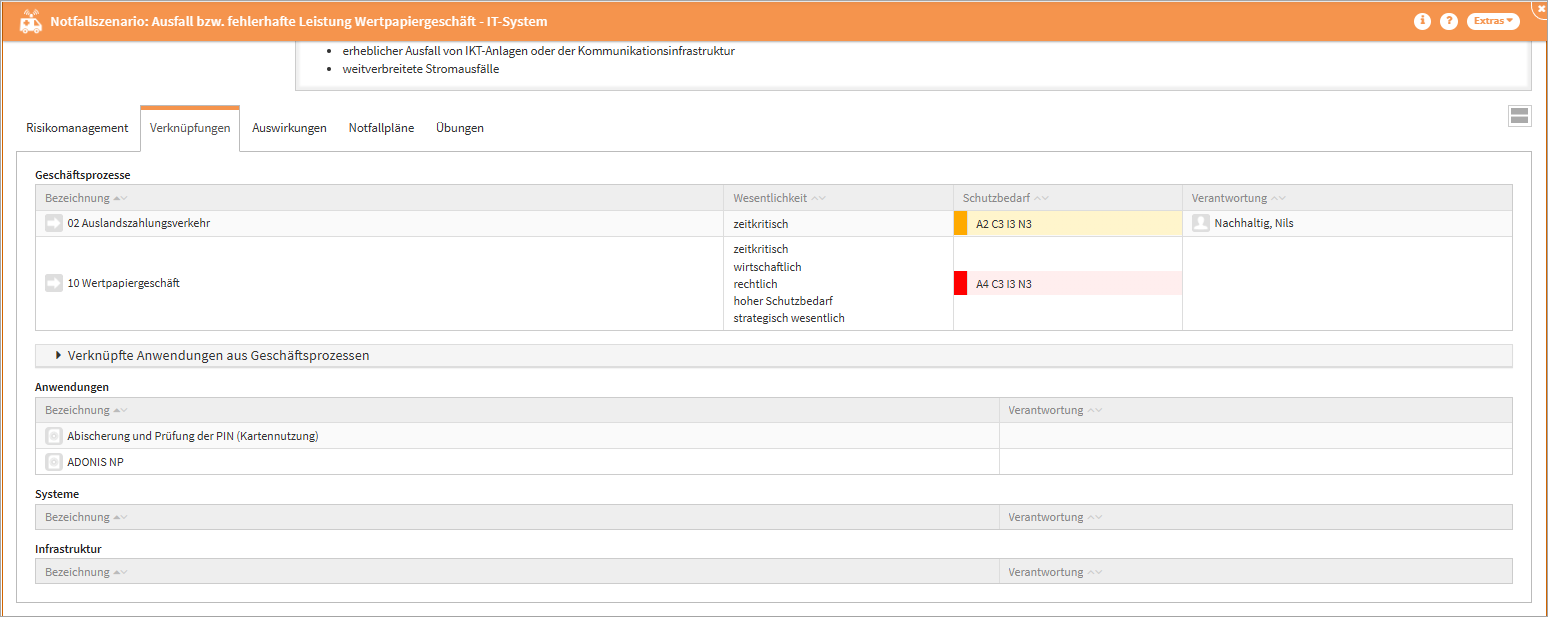
Task: Open arrow icon for 02 Auslandszahlungsverkehr
Action: tap(54, 224)
